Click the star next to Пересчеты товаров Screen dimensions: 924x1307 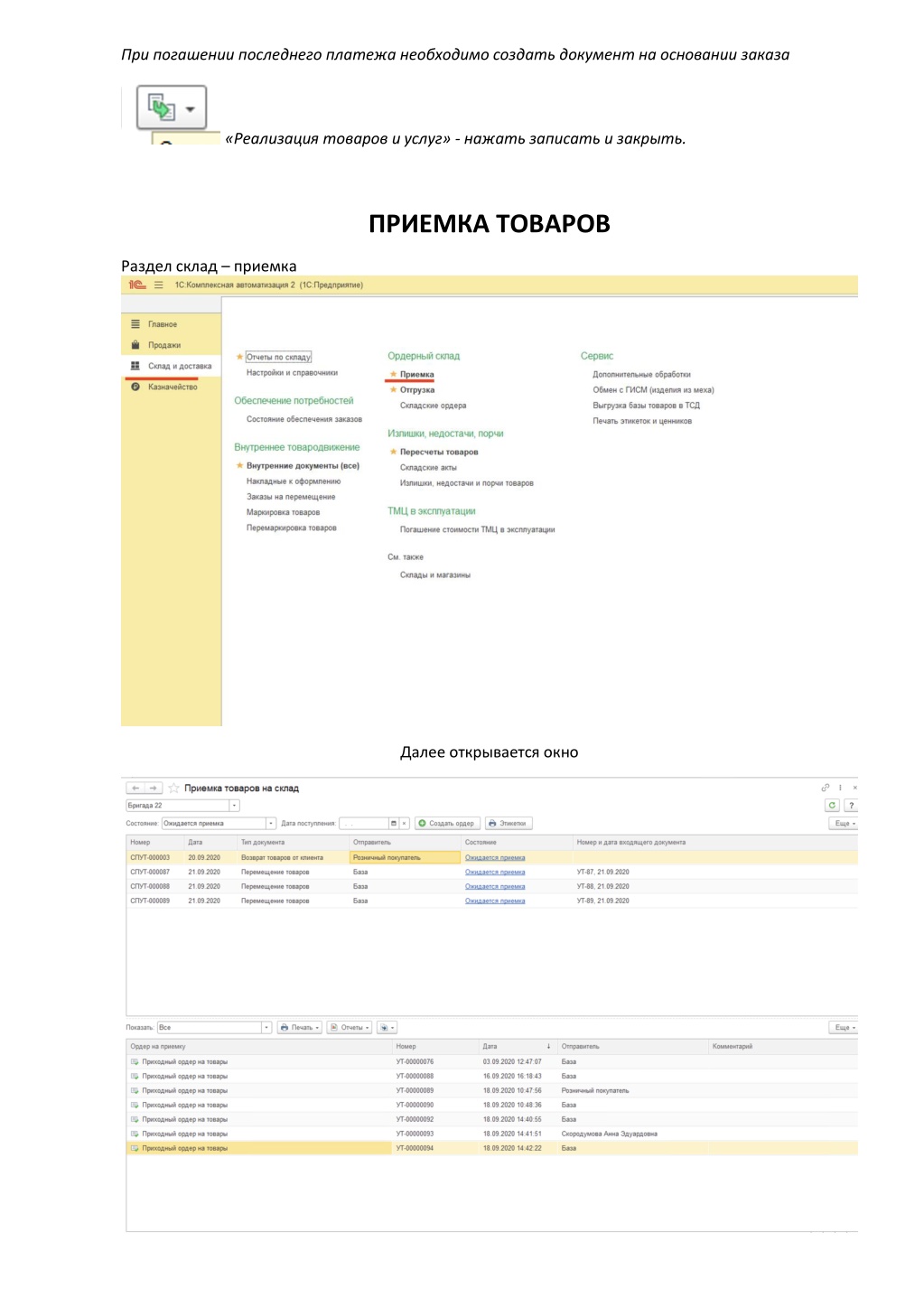(393, 452)
